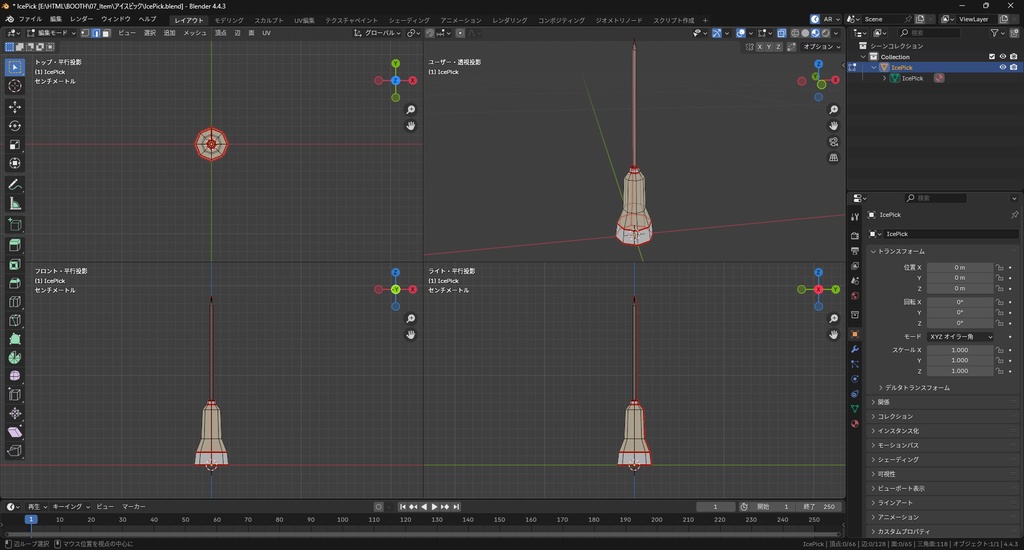Click zoom magnifier in top orthographic viewport
Viewport: 1024px width, 550px height.
point(411,110)
